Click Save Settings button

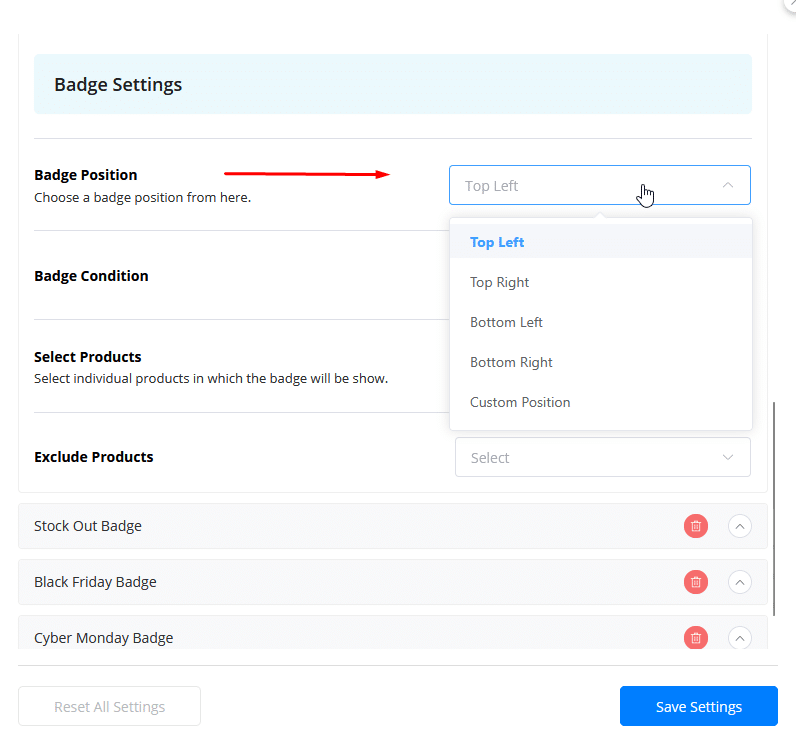click(x=698, y=706)
